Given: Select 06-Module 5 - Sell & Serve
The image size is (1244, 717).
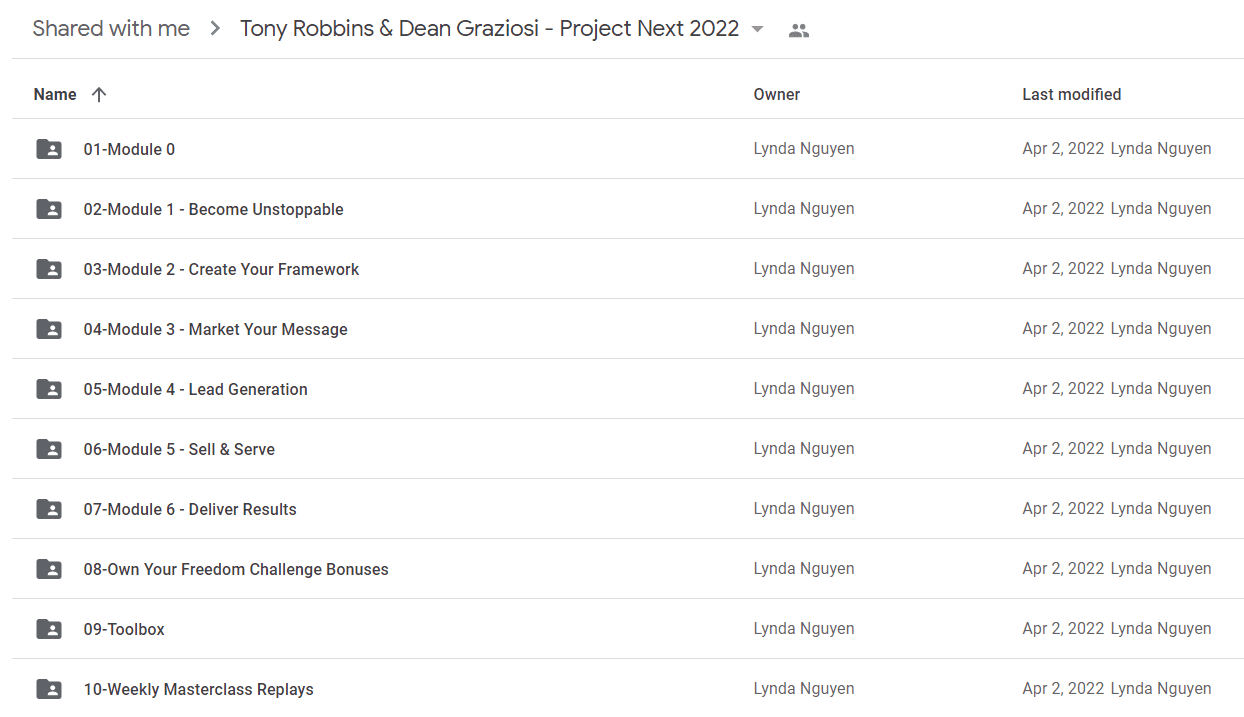Looking at the screenshot, I should coord(179,449).
